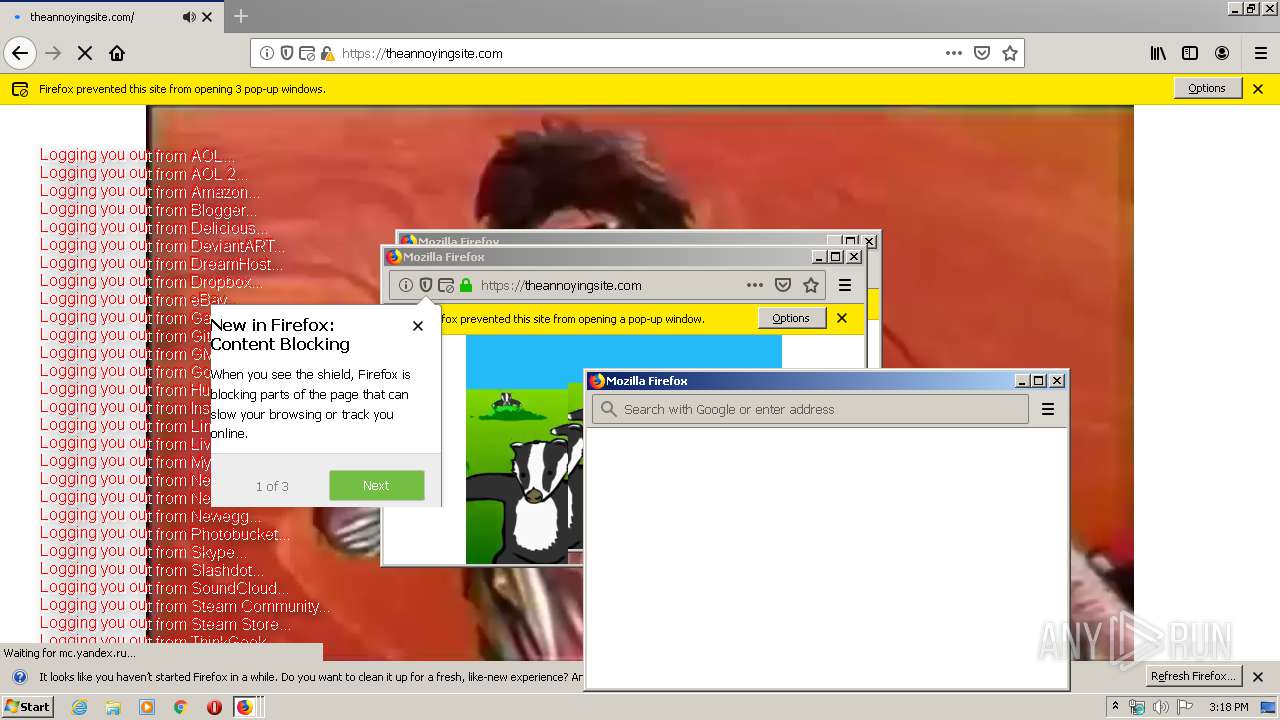Click 'Logging you out from AOL...' text
Image resolution: width=1280 pixels, height=720 pixels.
(137, 156)
